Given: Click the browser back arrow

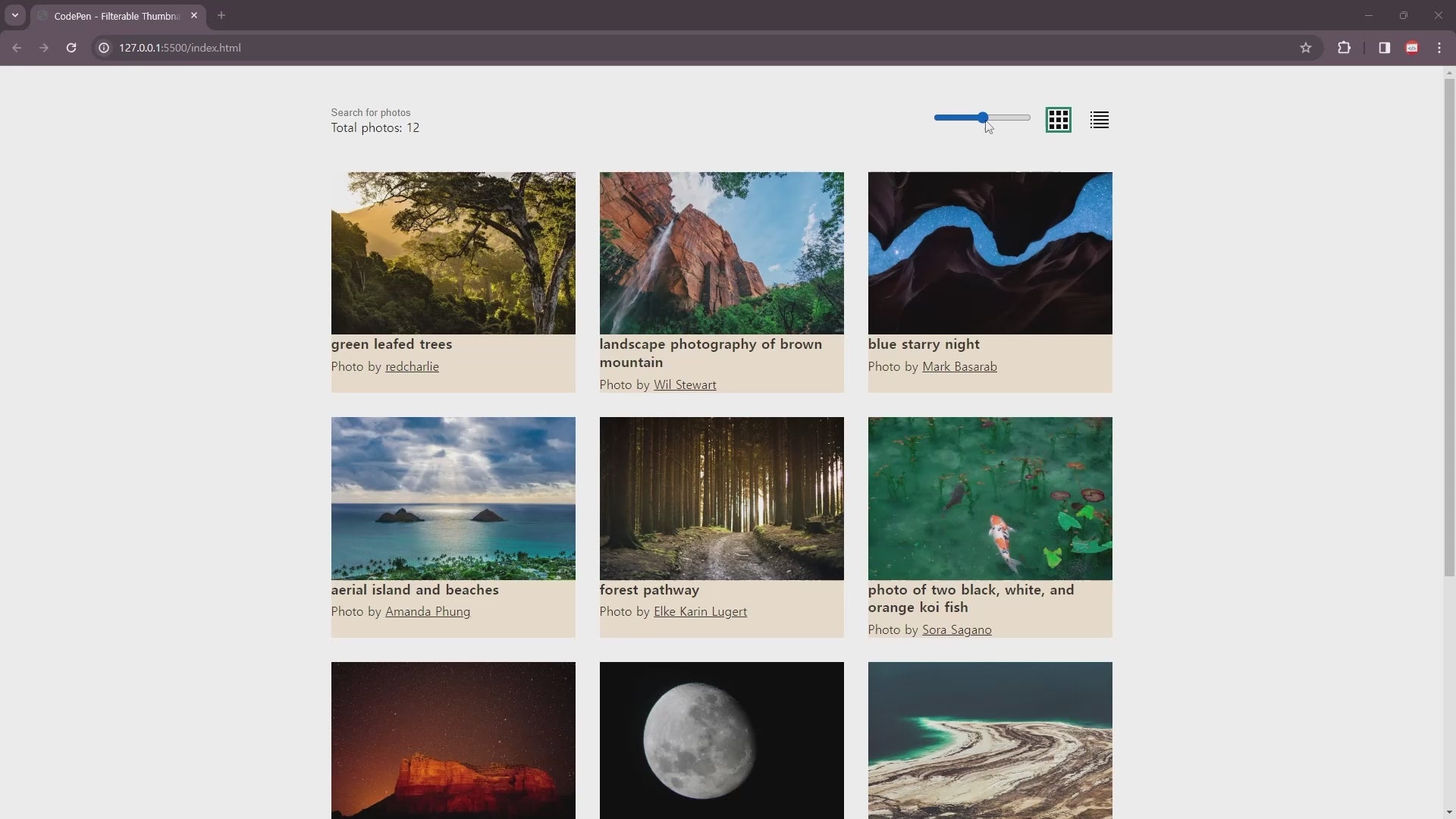Looking at the screenshot, I should point(17,48).
